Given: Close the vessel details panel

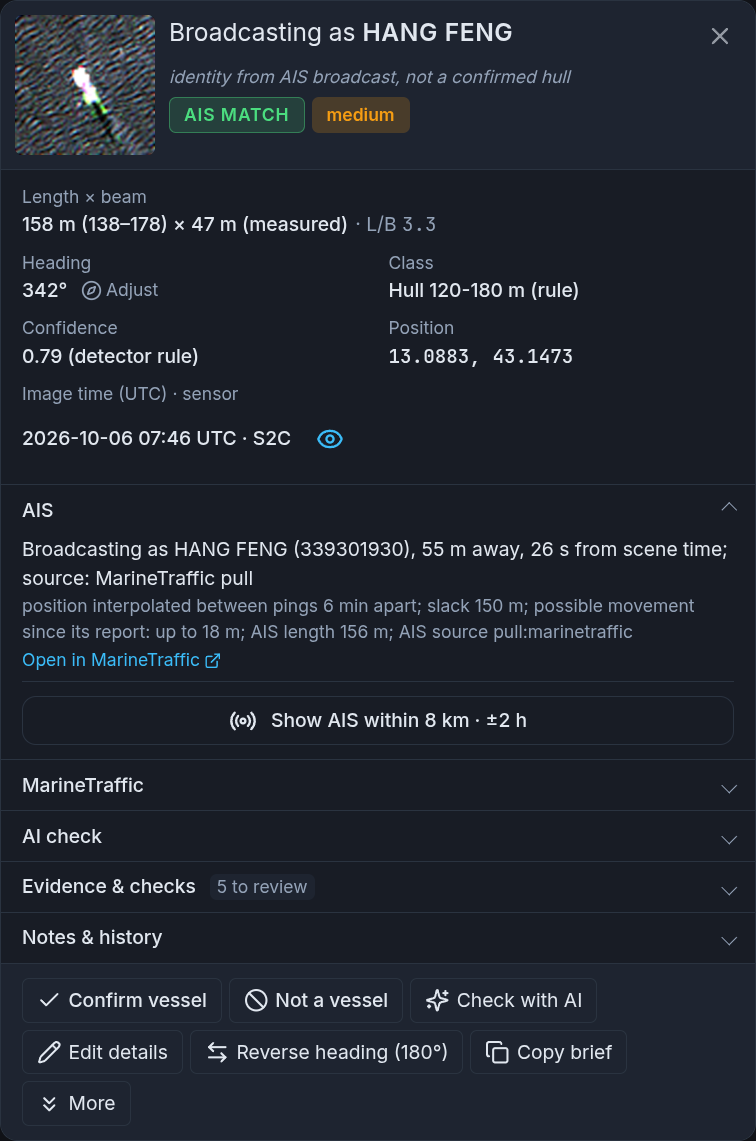Looking at the screenshot, I should click(x=720, y=36).
